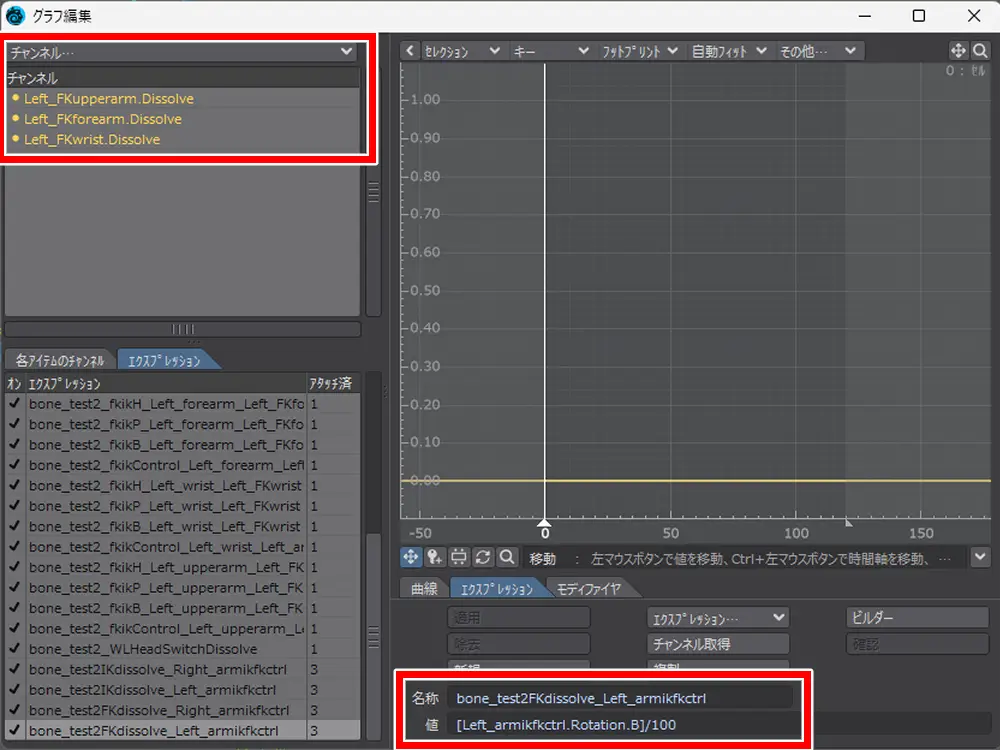This screenshot has height=750, width=1000.
Task: Click the 値 expression input field
Action: click(622, 725)
